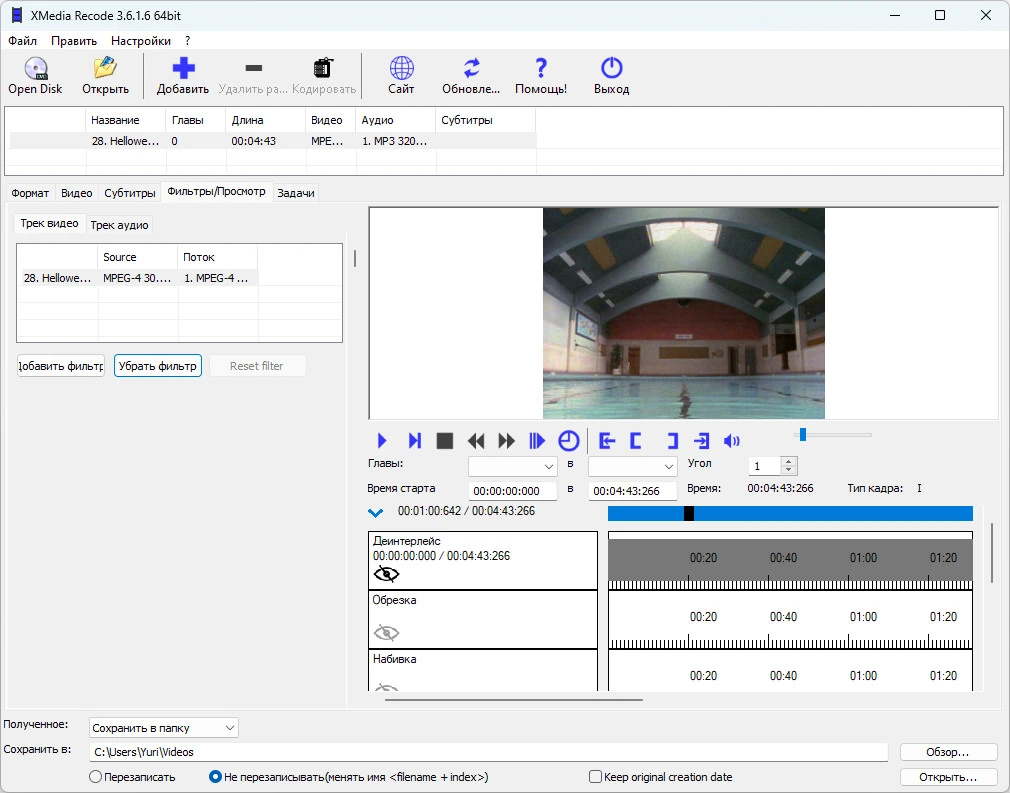The image size is (1010, 793).
Task: Switch to the Трек аудио tab
Action: click(x=119, y=225)
